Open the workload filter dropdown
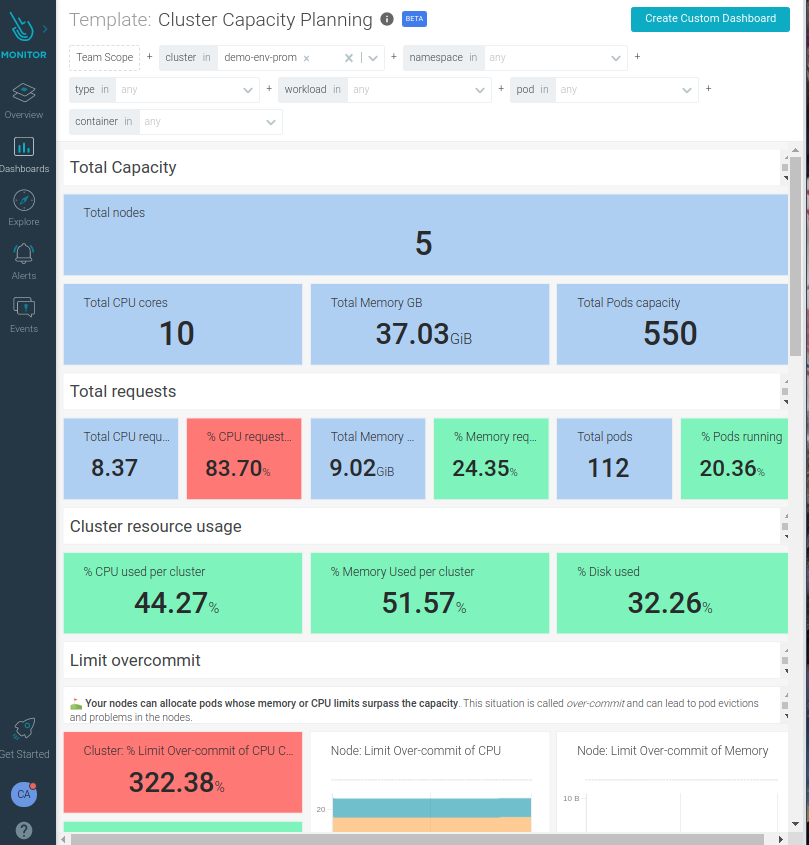Screen dimensions: 809x845 point(420,89)
